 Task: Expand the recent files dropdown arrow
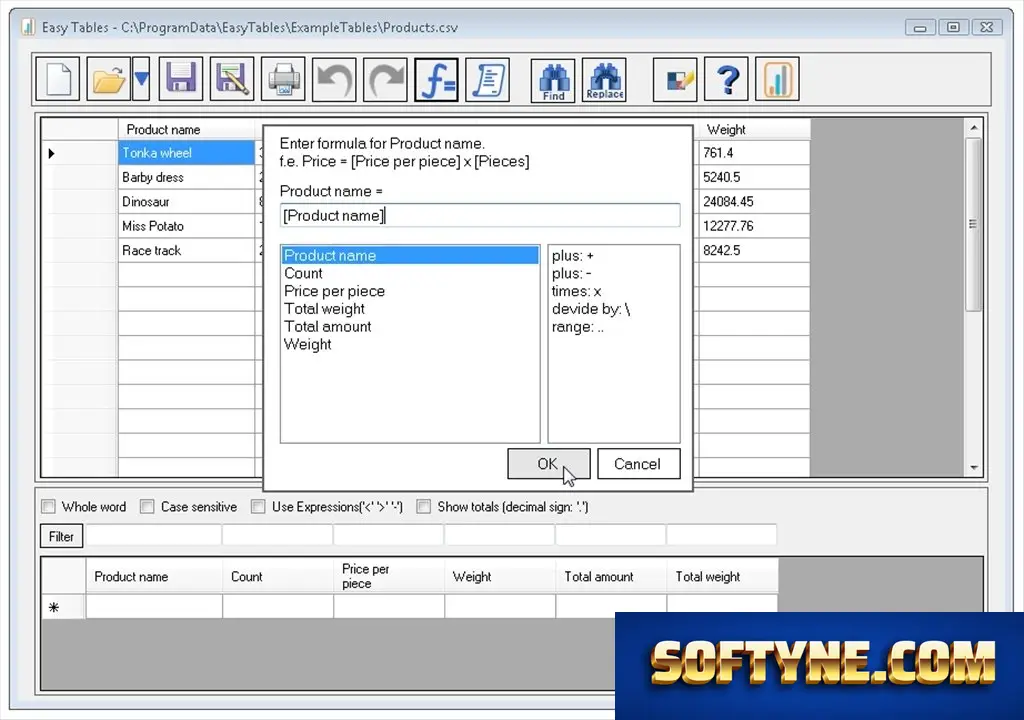pos(141,79)
